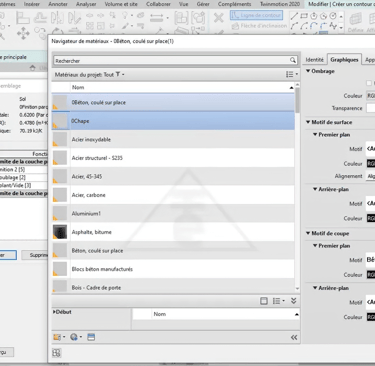This screenshot has height=366, width=375.
Task: Click coupe Premier plan Couleur swatch
Action: tap(371, 275)
